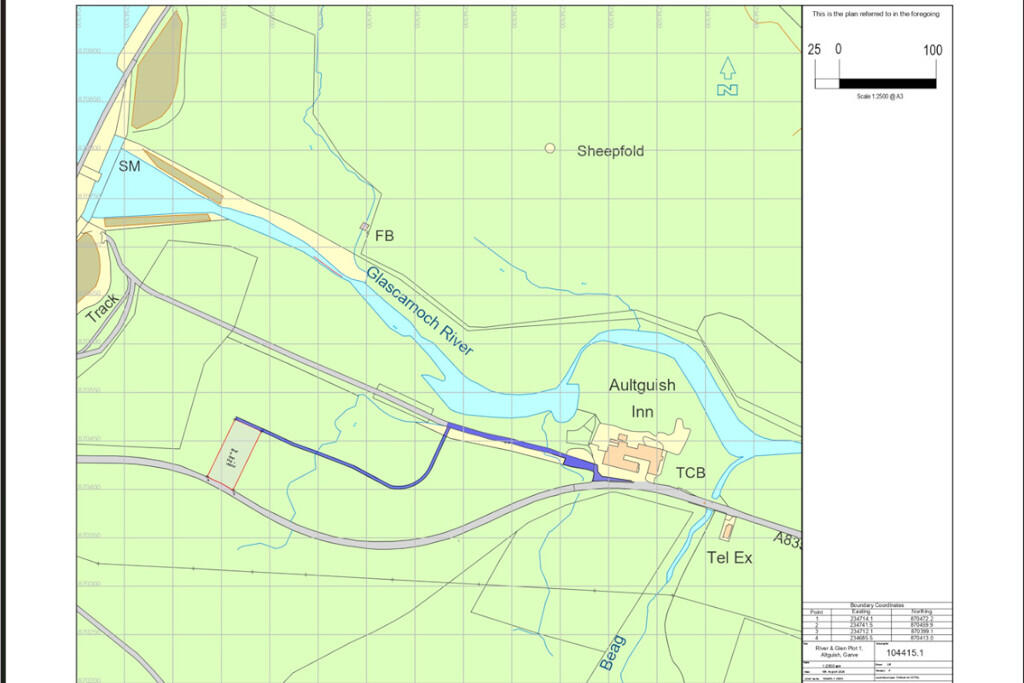Image resolution: width=1024 pixels, height=683 pixels.
Task: Click the "Aultguish" label
Action: pos(642,385)
